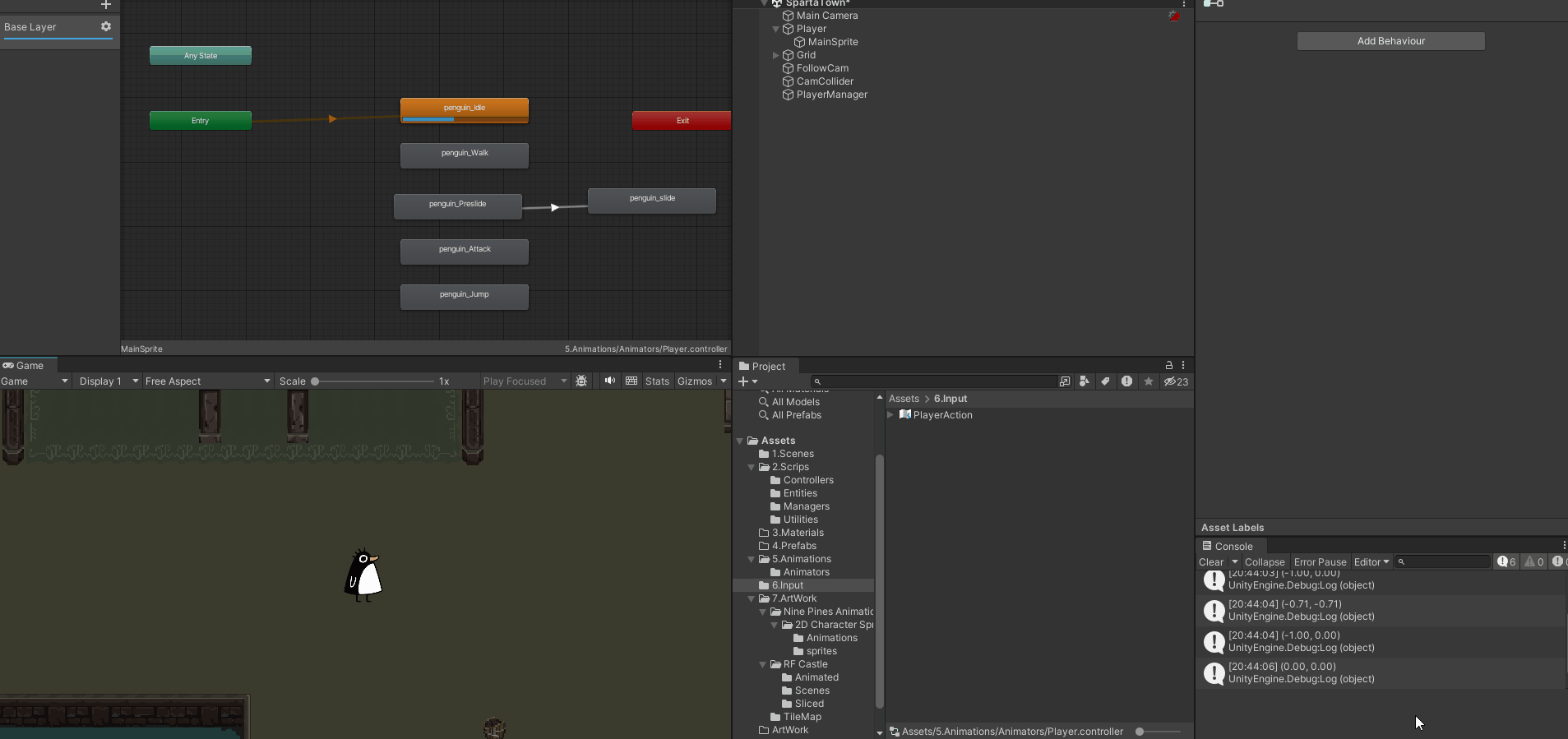
Task: Switch to the Game tab
Action: pos(29,366)
